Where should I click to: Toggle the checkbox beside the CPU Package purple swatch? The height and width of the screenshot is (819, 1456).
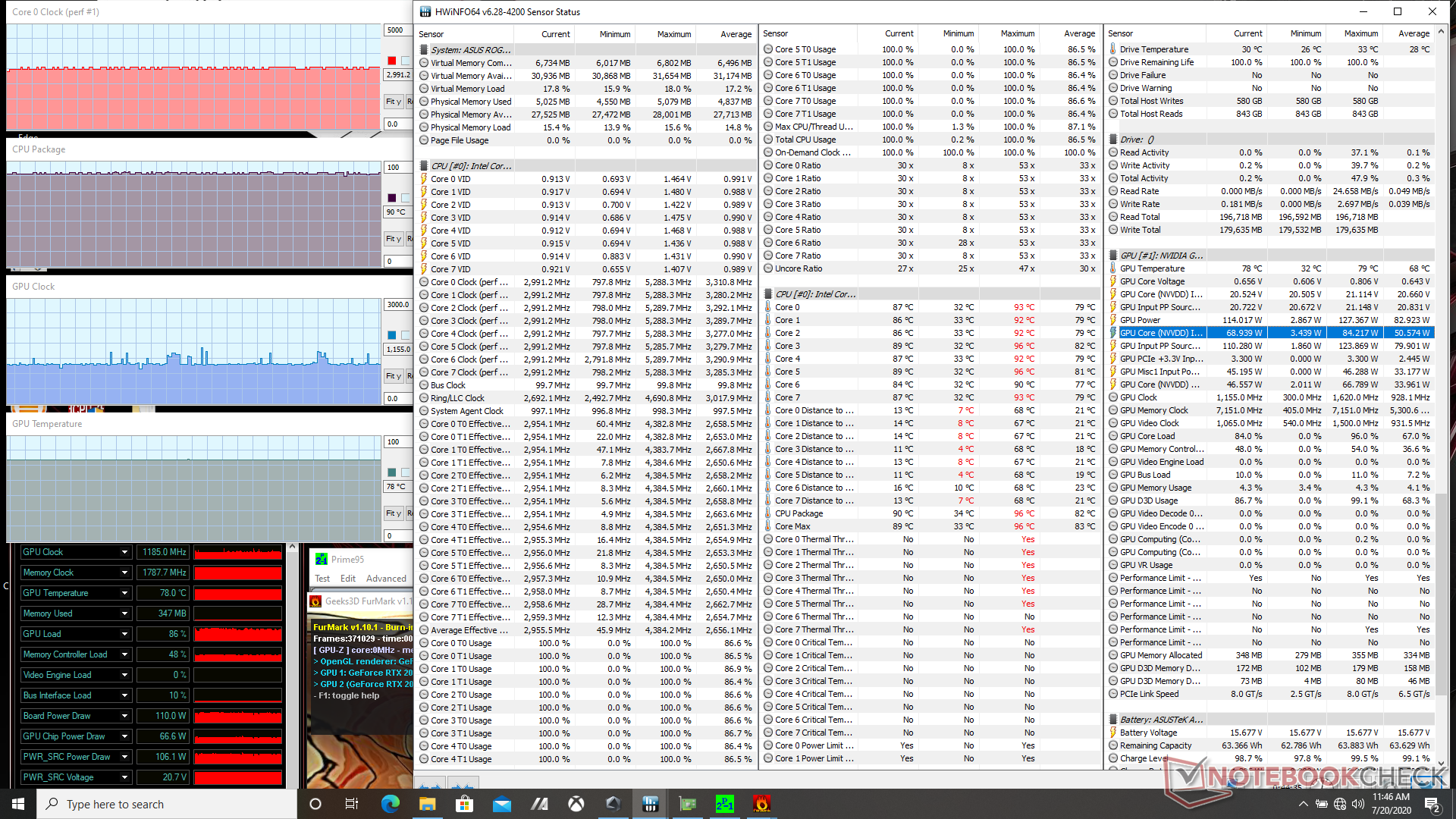[x=406, y=198]
